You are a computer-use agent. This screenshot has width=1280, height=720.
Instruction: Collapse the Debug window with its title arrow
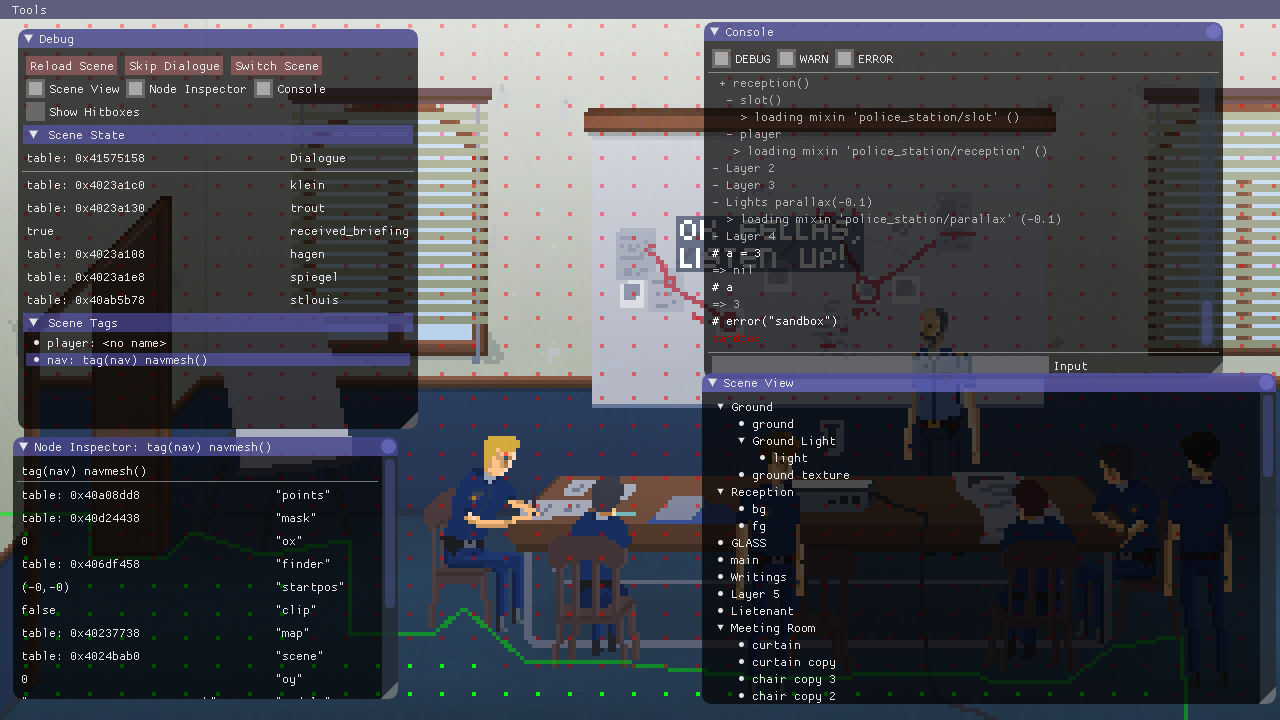[29, 39]
